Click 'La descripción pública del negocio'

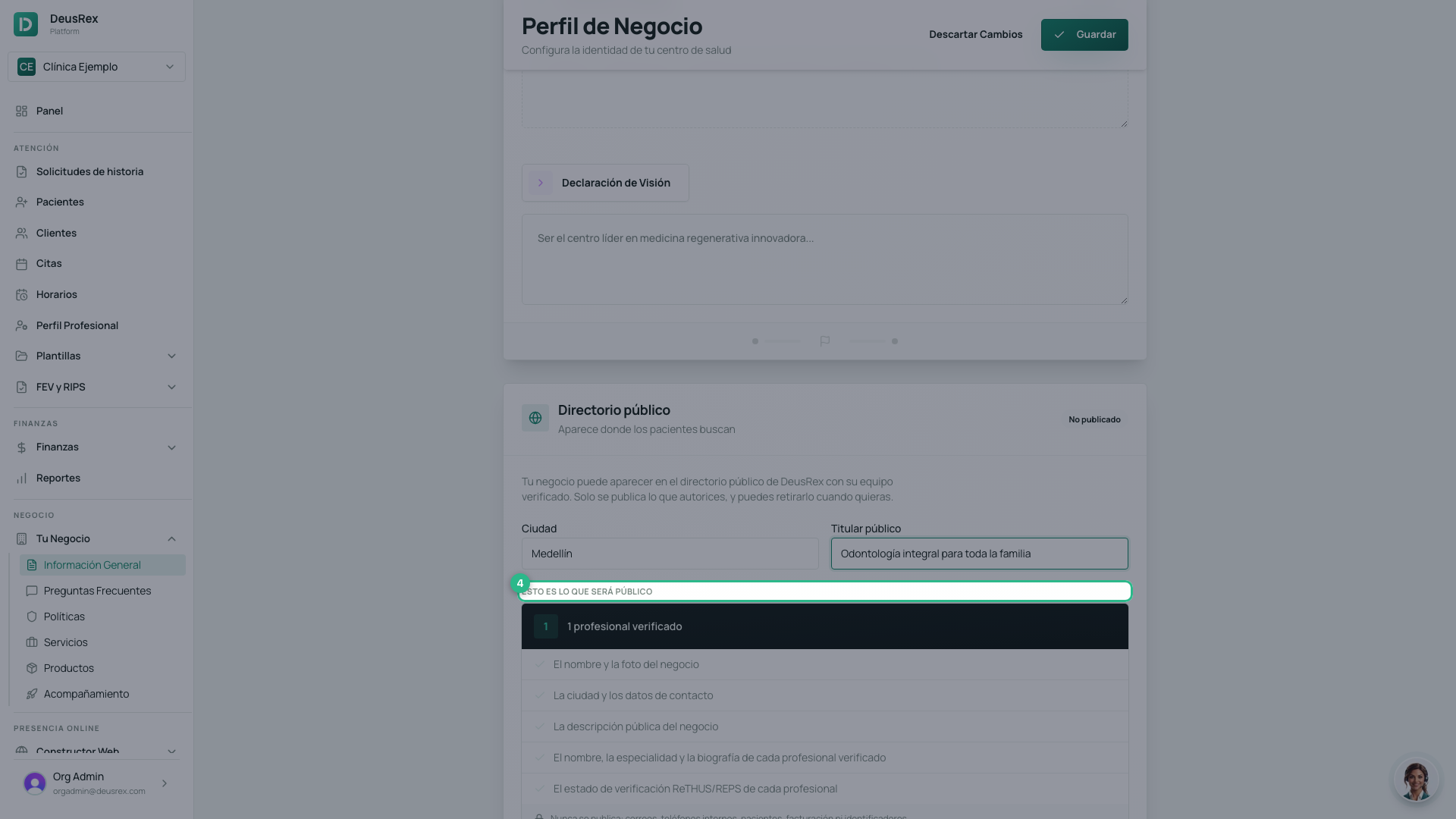(x=635, y=726)
